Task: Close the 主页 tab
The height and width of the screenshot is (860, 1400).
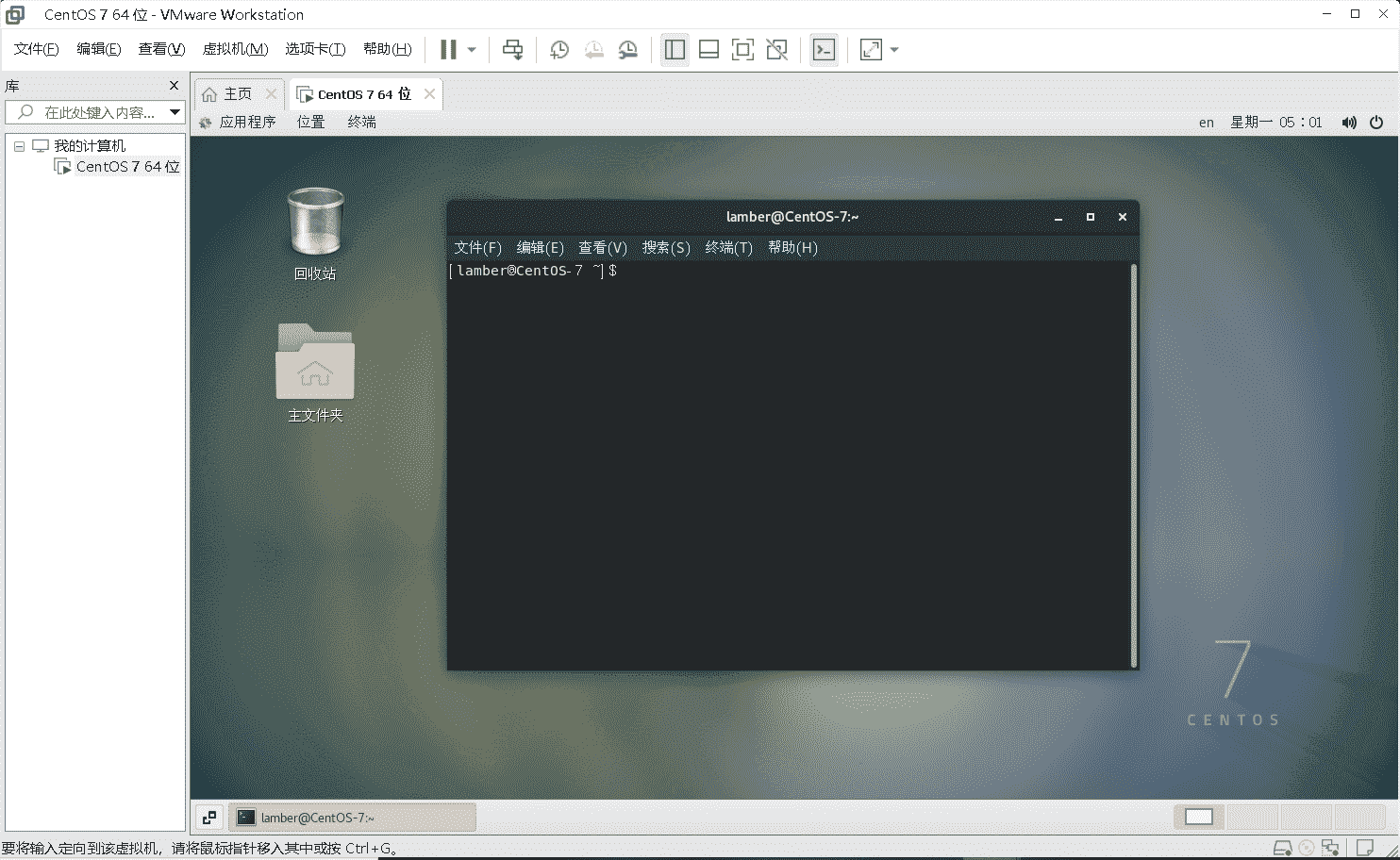Action: coord(272,93)
